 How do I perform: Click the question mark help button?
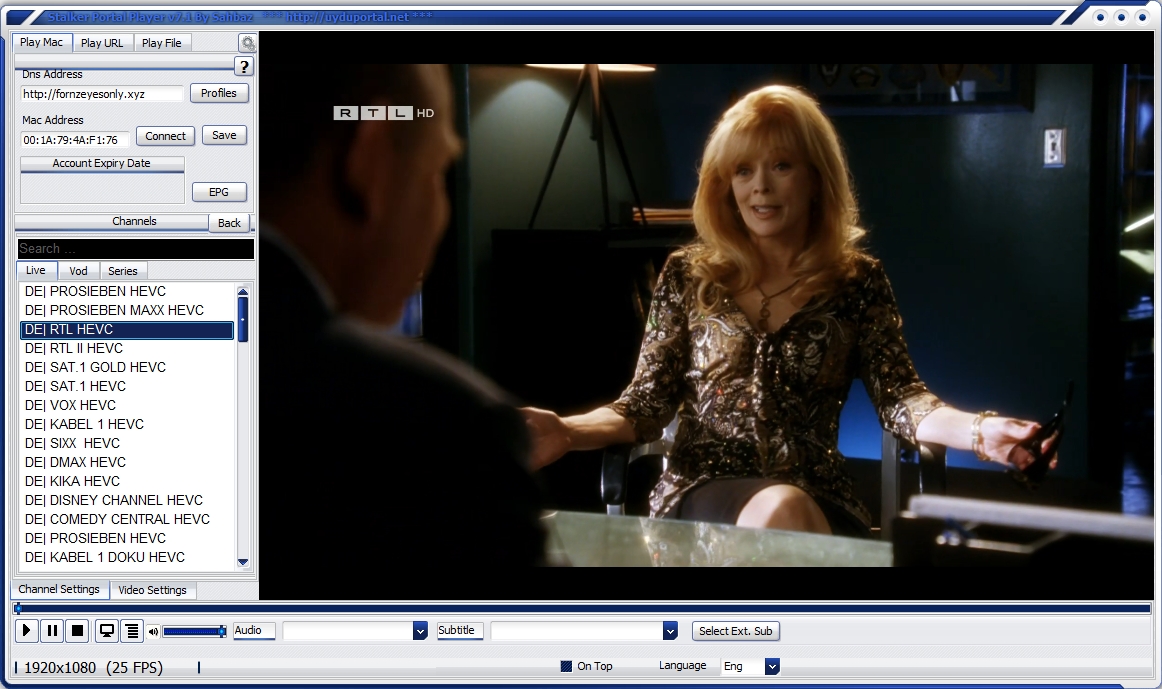coord(244,67)
